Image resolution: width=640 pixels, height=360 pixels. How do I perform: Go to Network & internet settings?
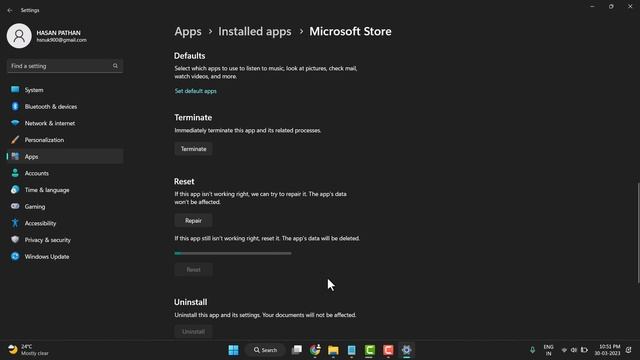point(65,123)
